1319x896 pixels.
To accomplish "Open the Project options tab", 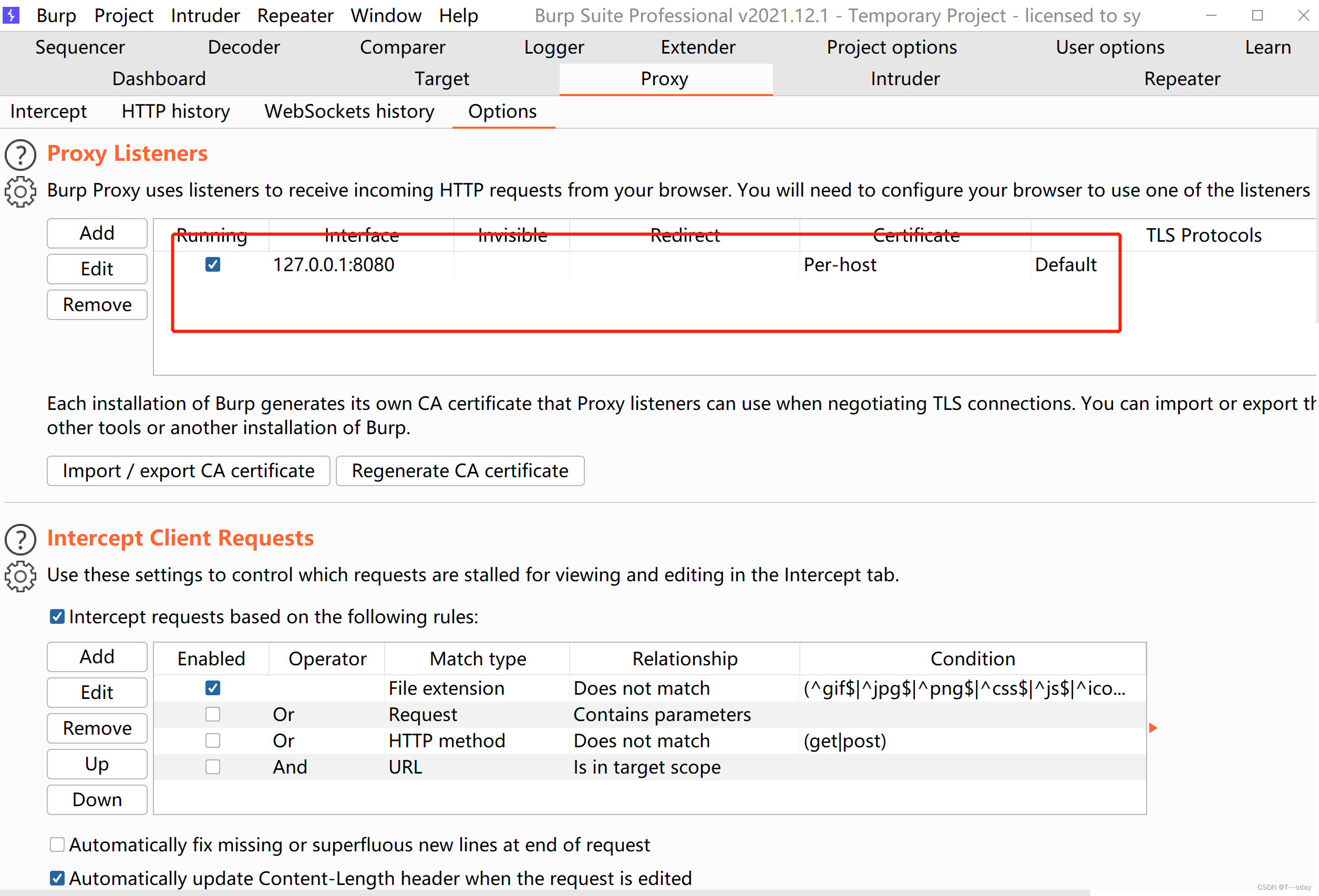I will pos(891,47).
